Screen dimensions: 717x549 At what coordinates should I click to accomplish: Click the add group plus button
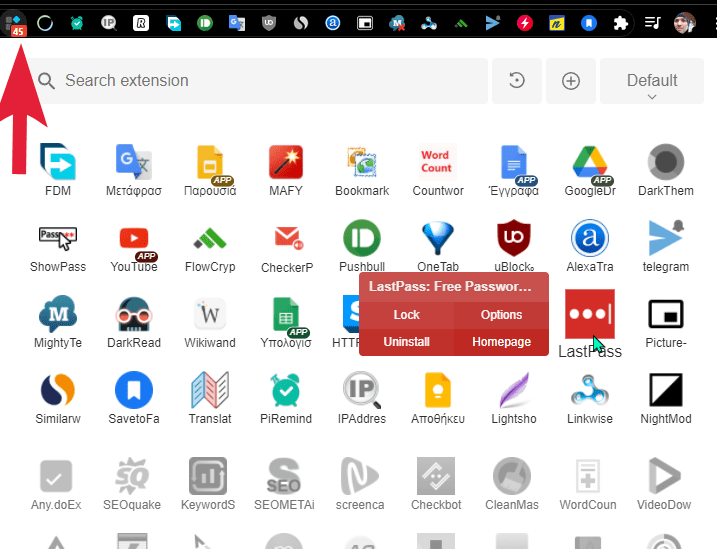click(571, 81)
